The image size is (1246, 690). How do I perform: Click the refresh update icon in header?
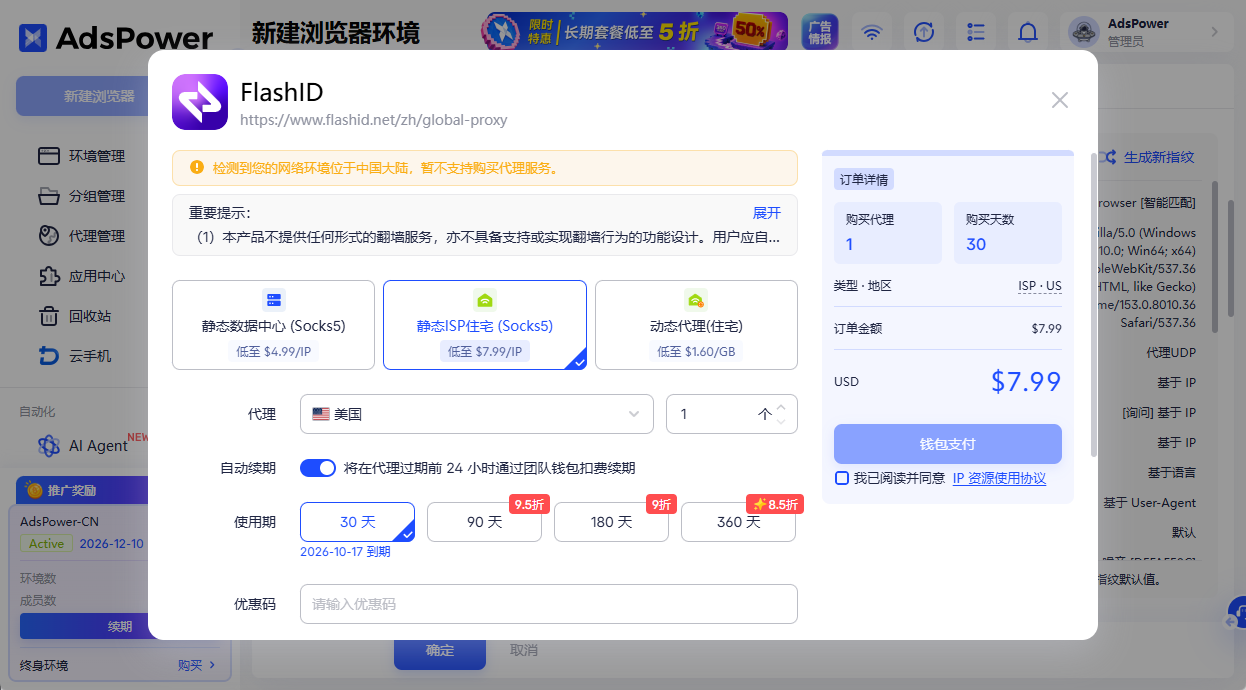925,32
